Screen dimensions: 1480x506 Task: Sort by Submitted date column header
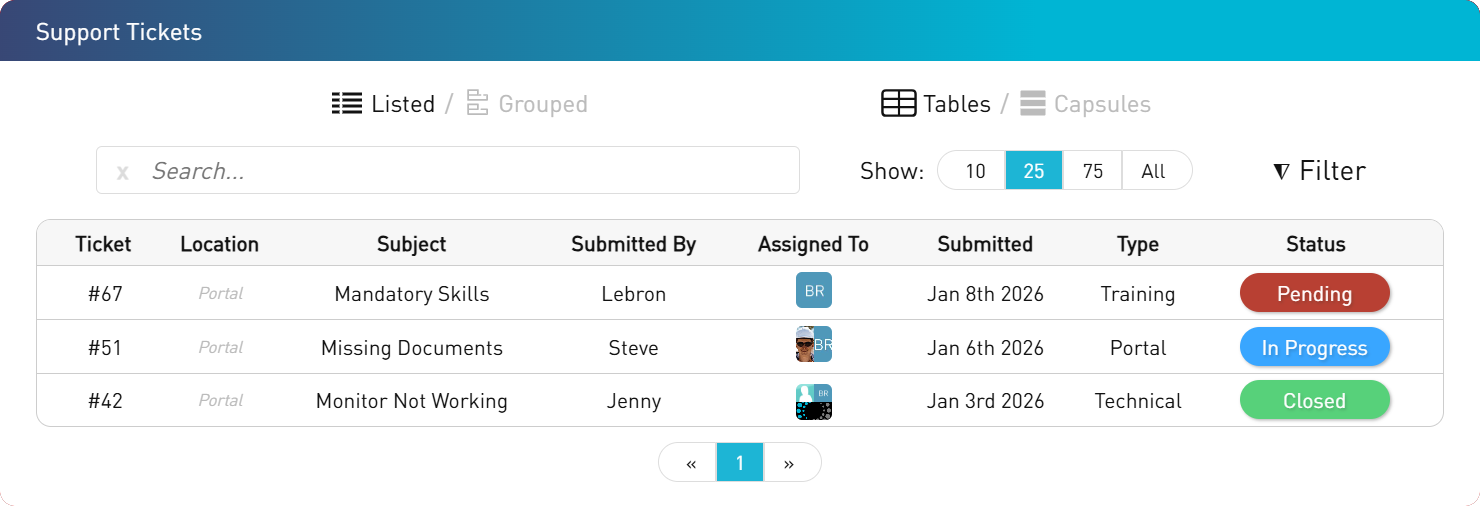[985, 244]
